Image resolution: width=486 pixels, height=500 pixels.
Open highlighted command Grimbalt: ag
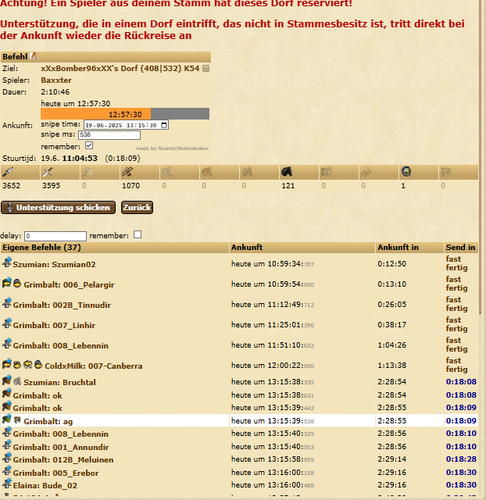coord(48,421)
